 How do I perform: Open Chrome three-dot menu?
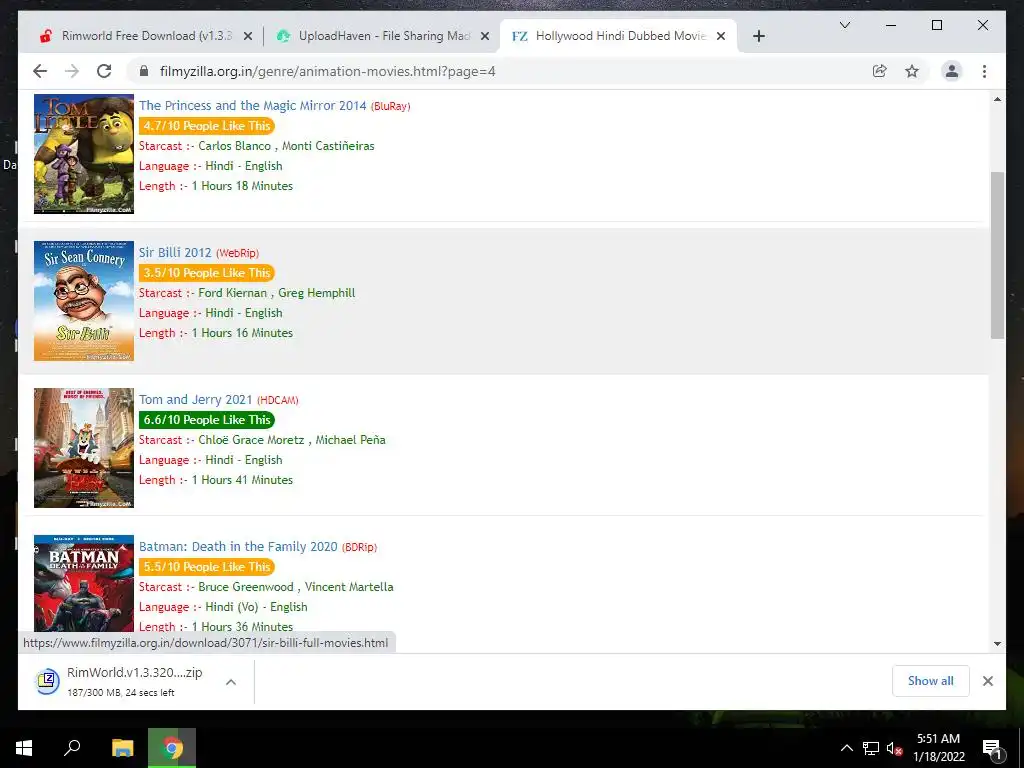point(984,71)
